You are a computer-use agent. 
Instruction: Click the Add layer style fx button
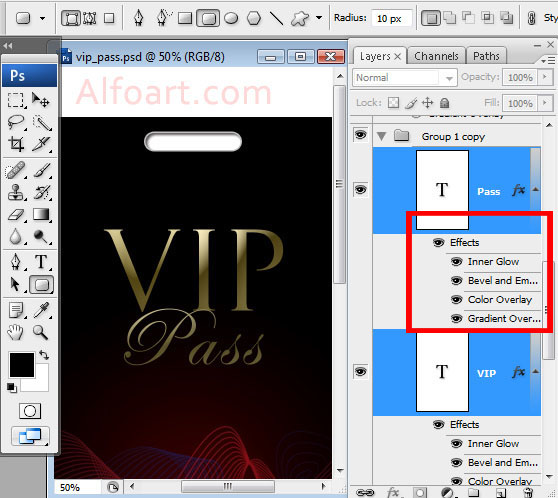pyautogui.click(x=393, y=493)
